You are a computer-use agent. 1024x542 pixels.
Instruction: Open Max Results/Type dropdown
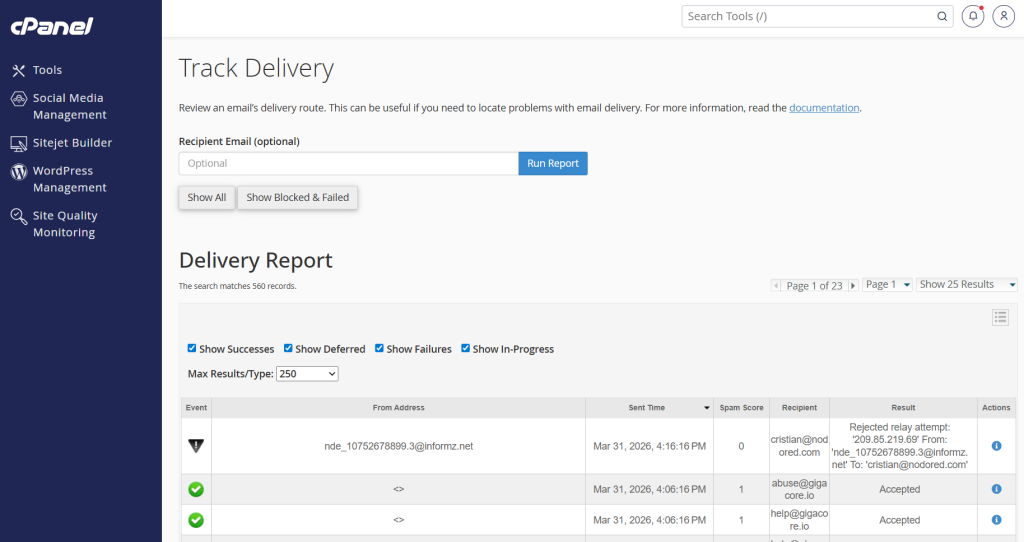pyautogui.click(x=307, y=373)
